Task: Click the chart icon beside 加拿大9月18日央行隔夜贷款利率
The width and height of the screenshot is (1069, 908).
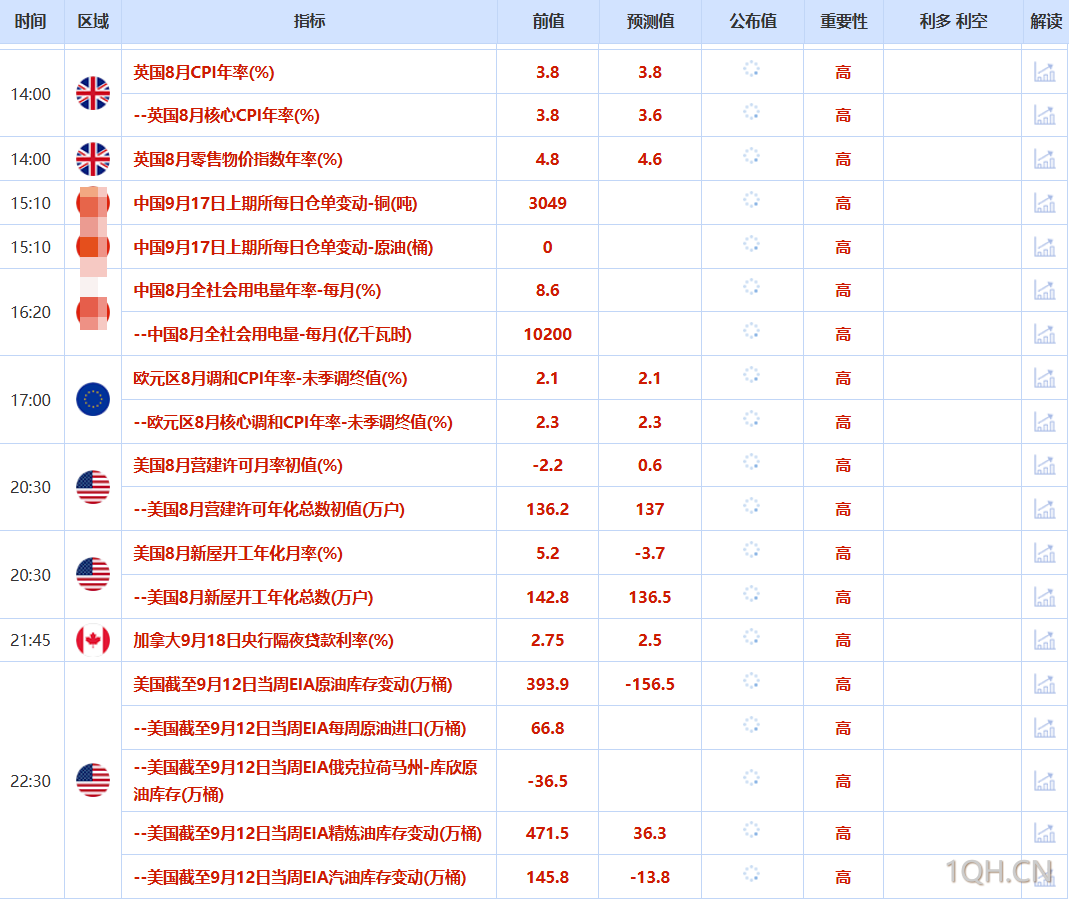Action: pos(1044,640)
